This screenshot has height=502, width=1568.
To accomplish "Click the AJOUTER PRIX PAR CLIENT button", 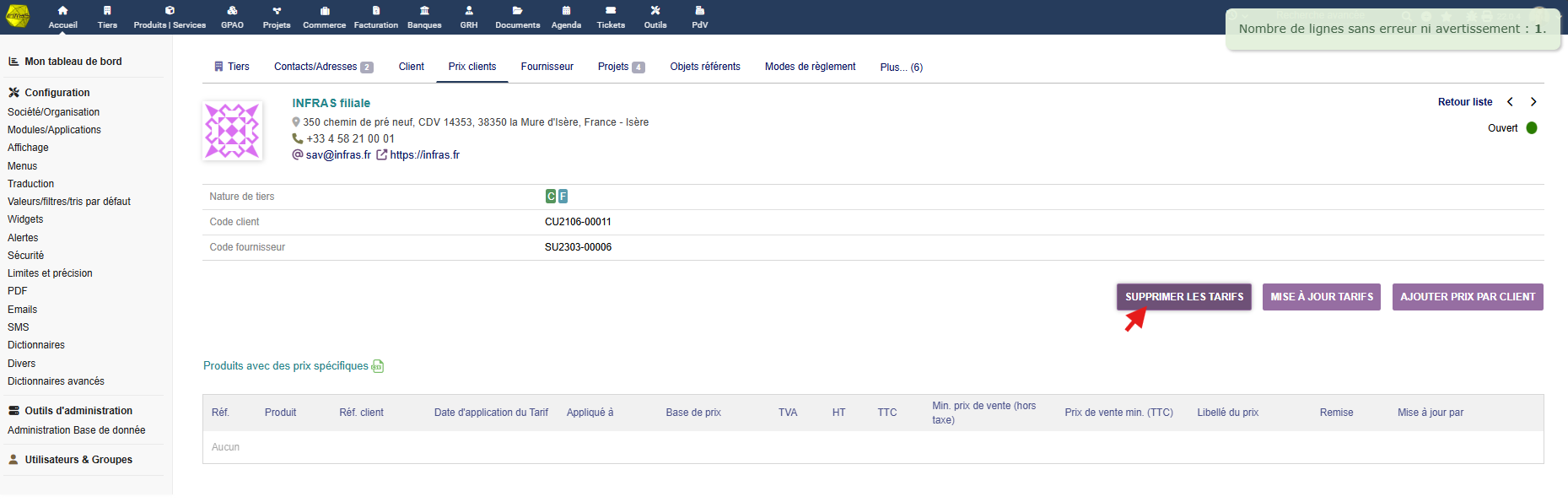I will 1467,297.
